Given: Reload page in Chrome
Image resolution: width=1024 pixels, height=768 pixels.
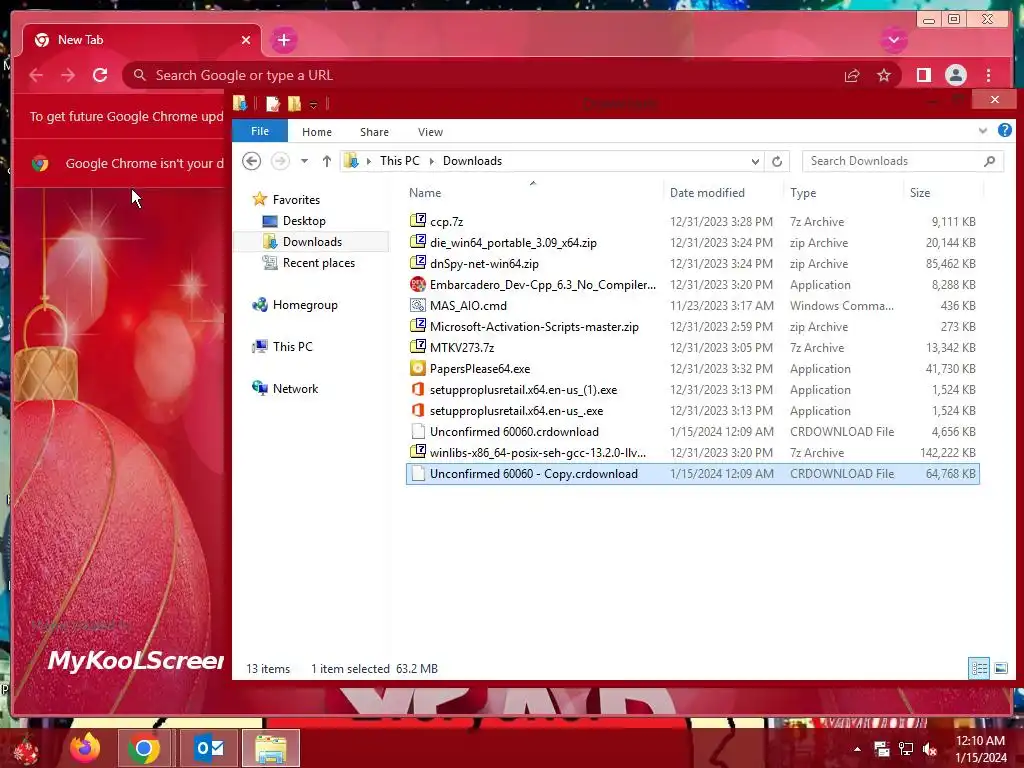Looking at the screenshot, I should (100, 75).
